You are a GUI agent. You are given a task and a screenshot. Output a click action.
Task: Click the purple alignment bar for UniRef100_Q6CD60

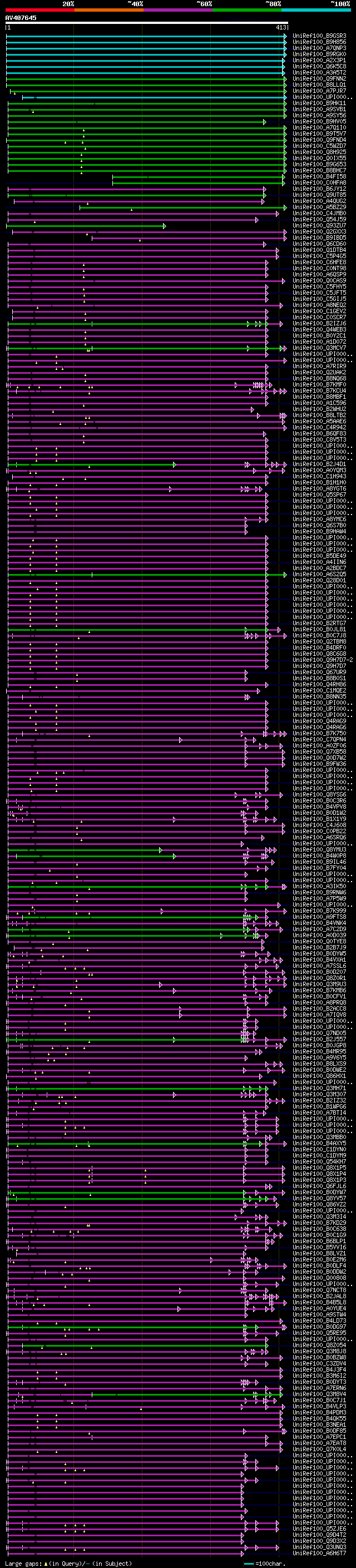click(137, 244)
